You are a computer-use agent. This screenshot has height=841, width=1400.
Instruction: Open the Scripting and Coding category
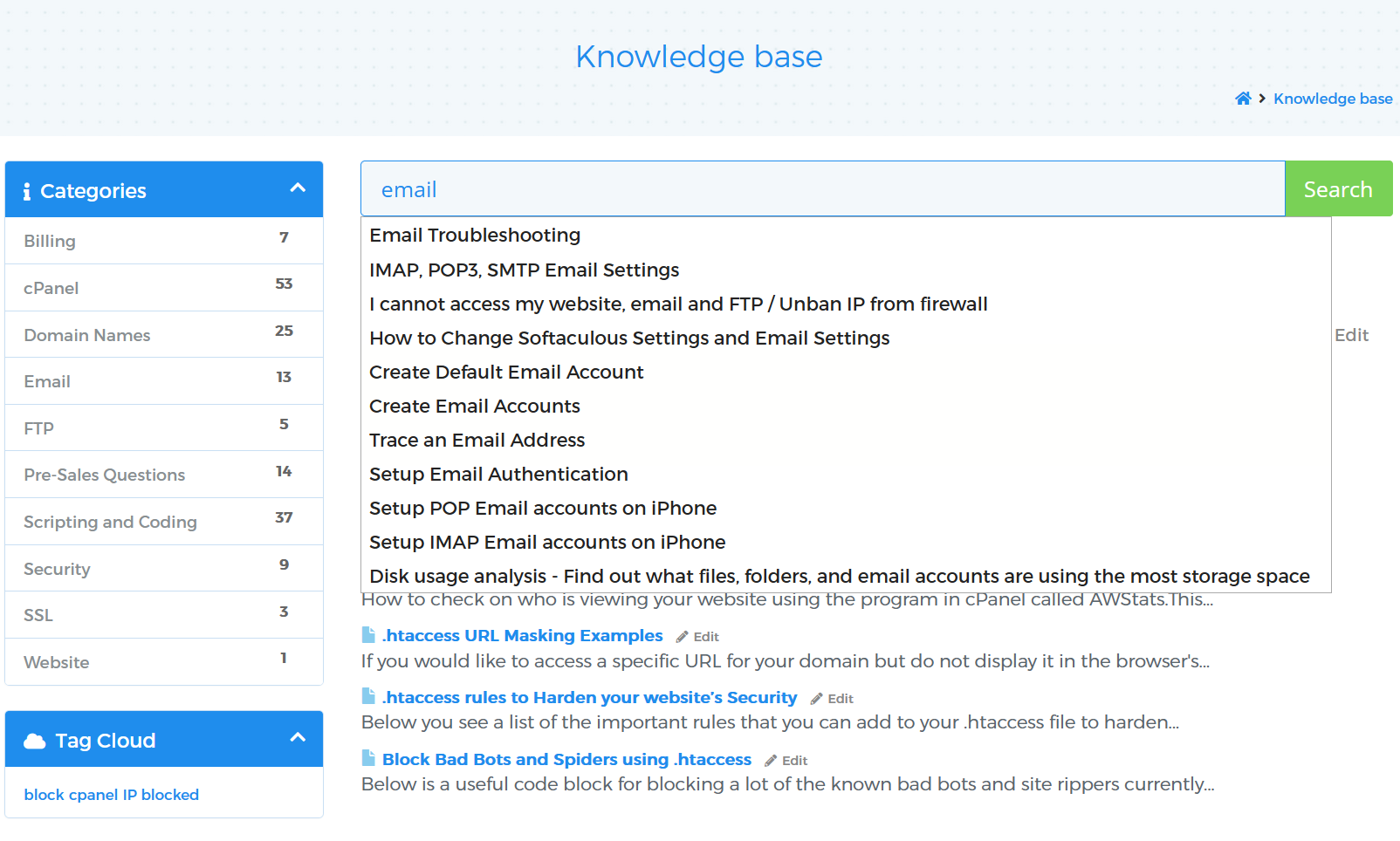tap(110, 522)
